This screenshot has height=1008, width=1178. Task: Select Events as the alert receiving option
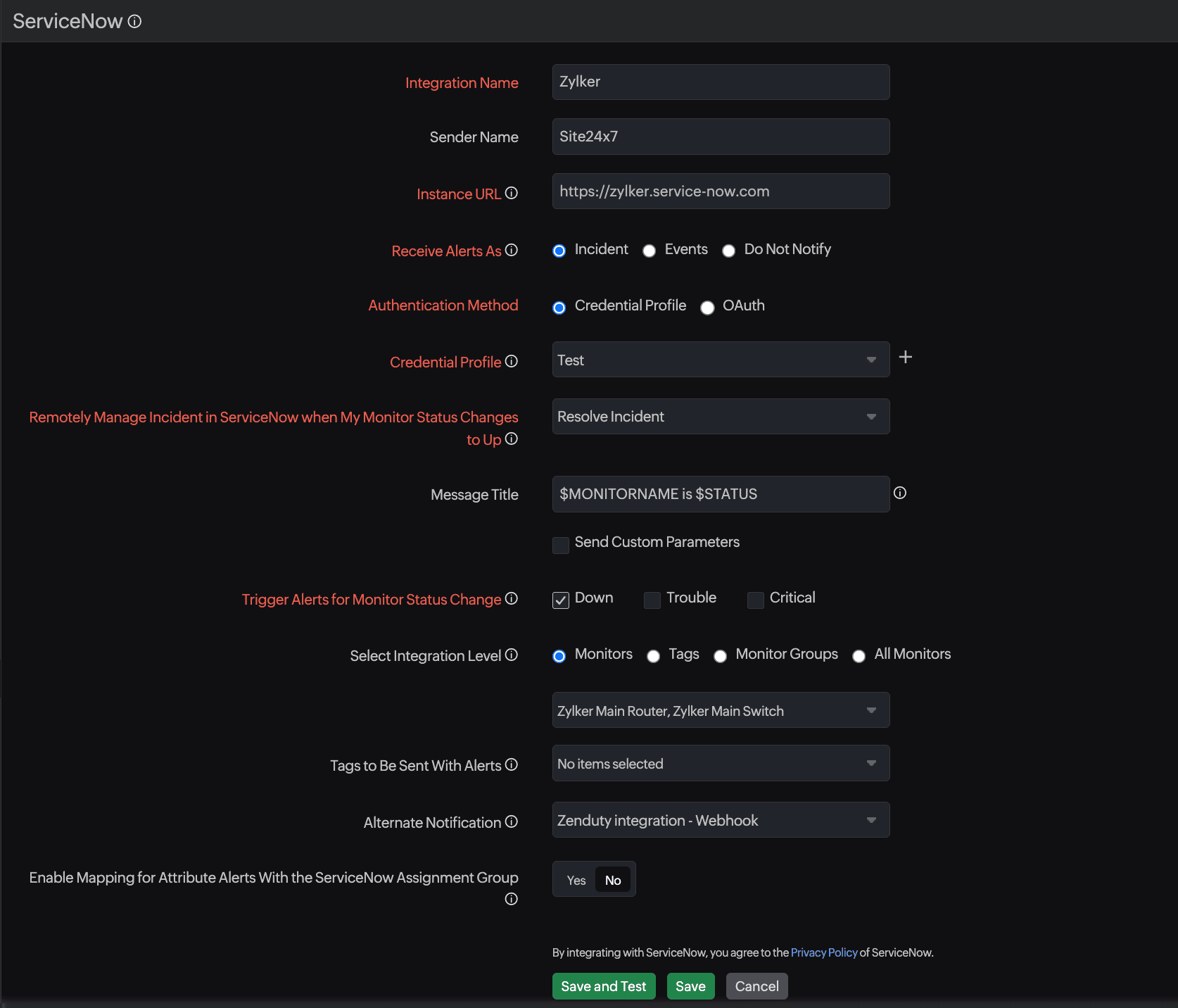coord(649,251)
